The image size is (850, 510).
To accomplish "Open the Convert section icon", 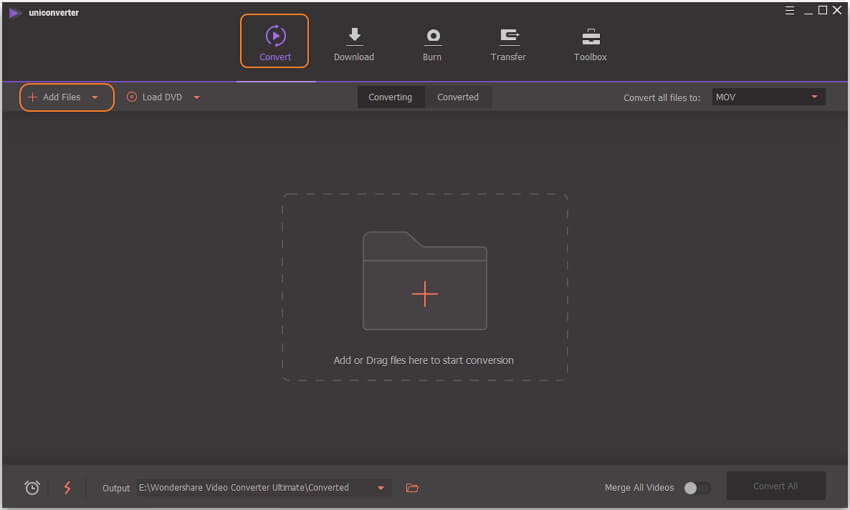I will [275, 37].
